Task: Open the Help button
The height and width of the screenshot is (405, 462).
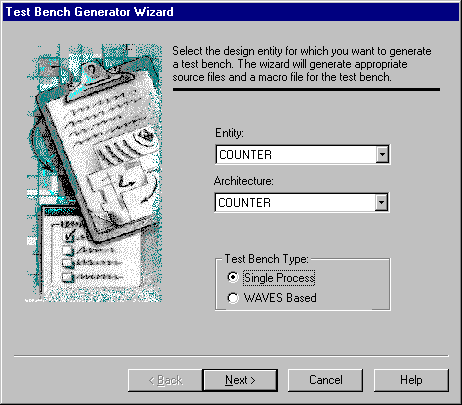Action: 411,380
